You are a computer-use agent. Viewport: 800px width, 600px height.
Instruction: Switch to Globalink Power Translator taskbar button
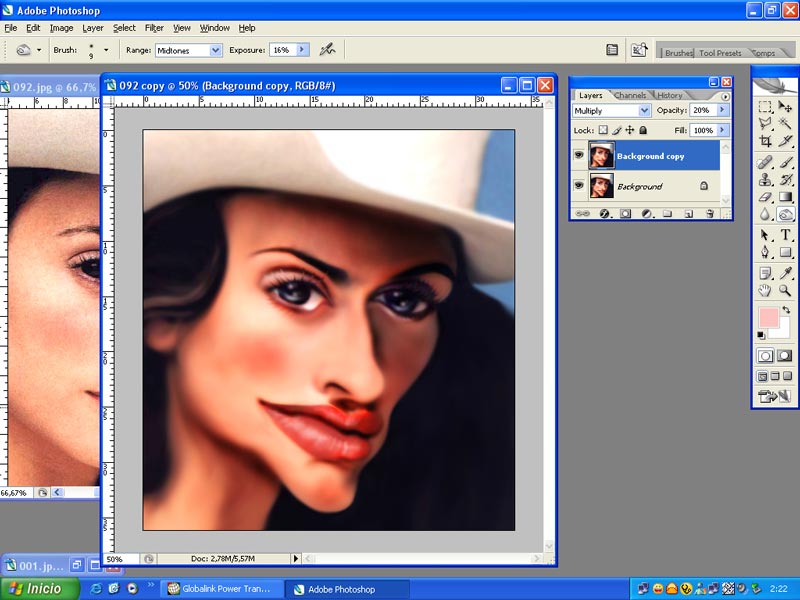coord(220,589)
